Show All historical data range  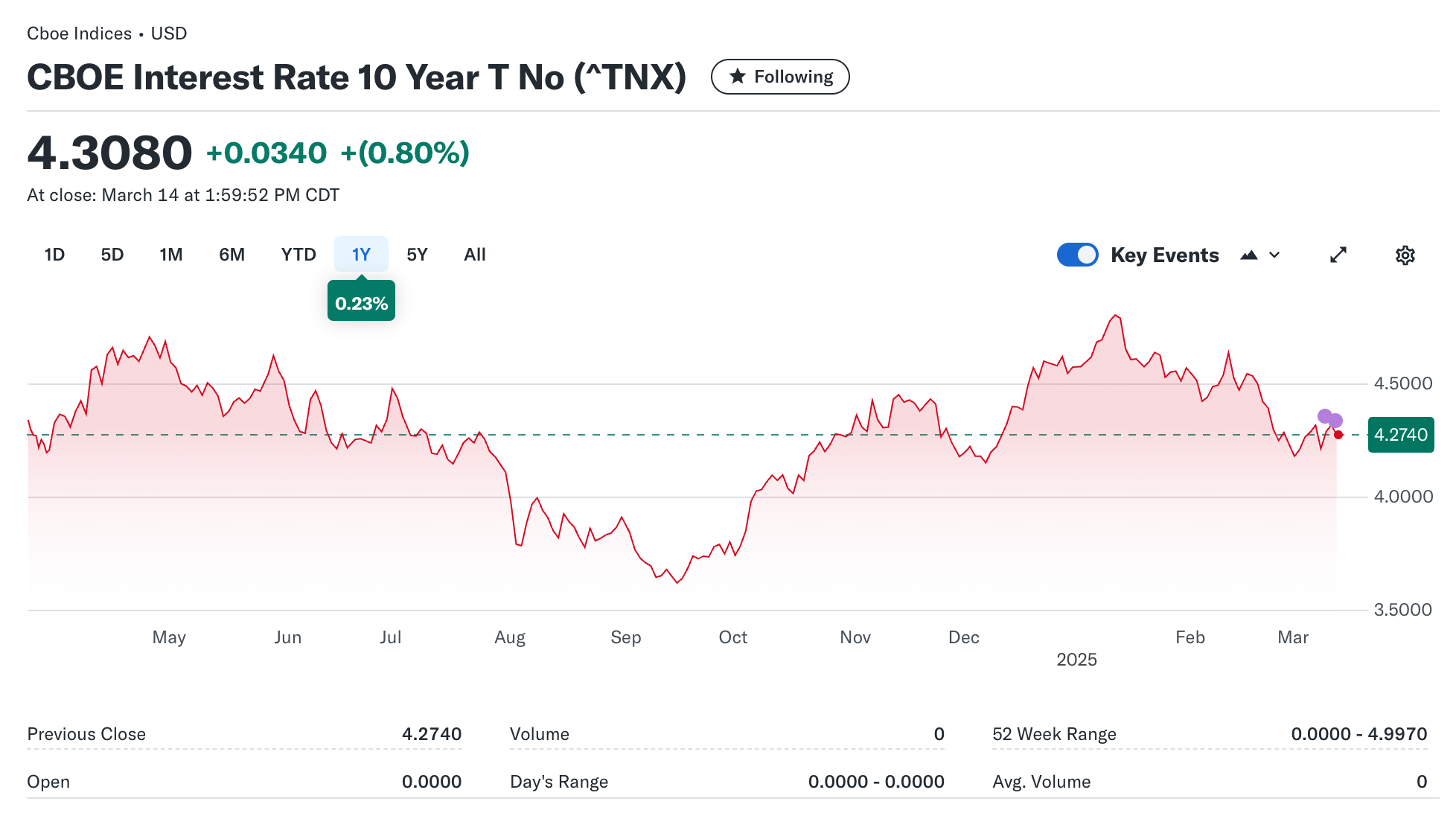(x=475, y=255)
